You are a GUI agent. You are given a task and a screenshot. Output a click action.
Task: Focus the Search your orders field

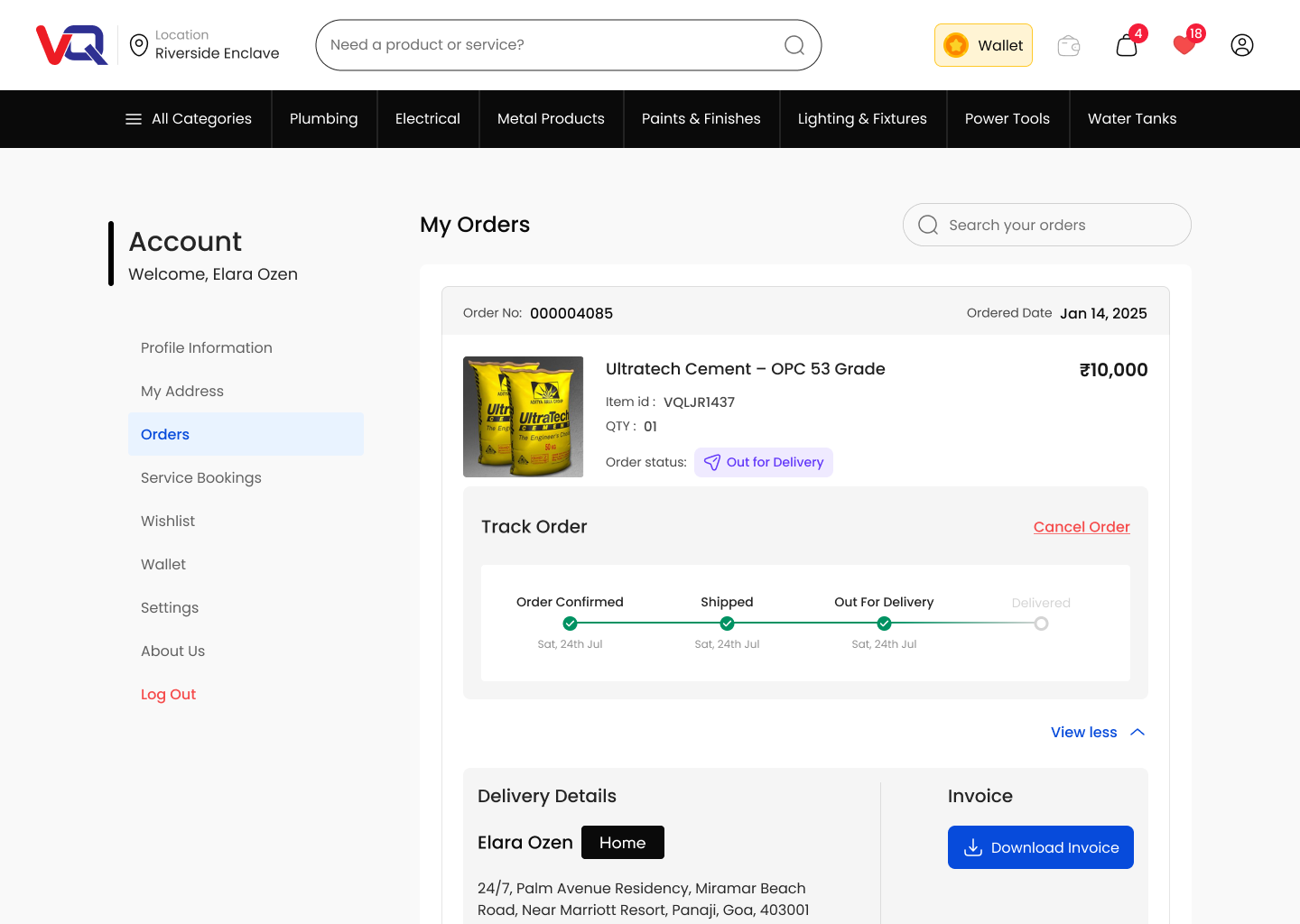(1047, 225)
